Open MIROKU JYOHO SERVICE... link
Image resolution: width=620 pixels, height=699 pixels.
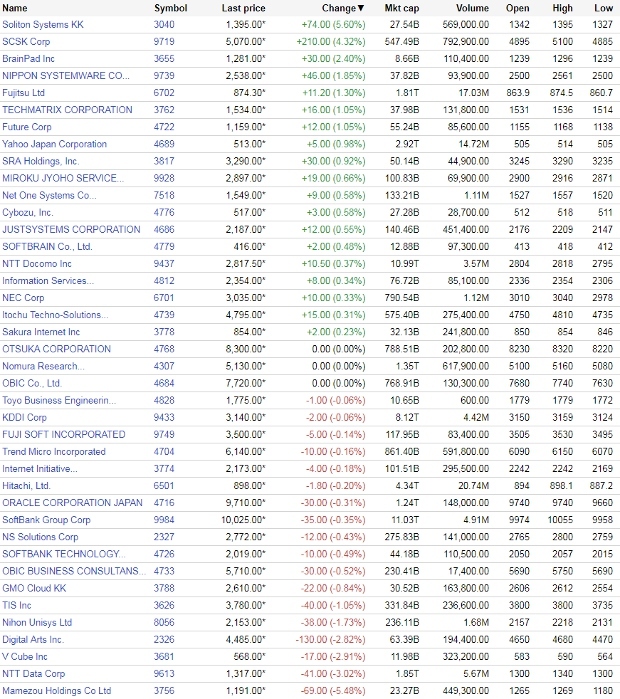(63, 178)
